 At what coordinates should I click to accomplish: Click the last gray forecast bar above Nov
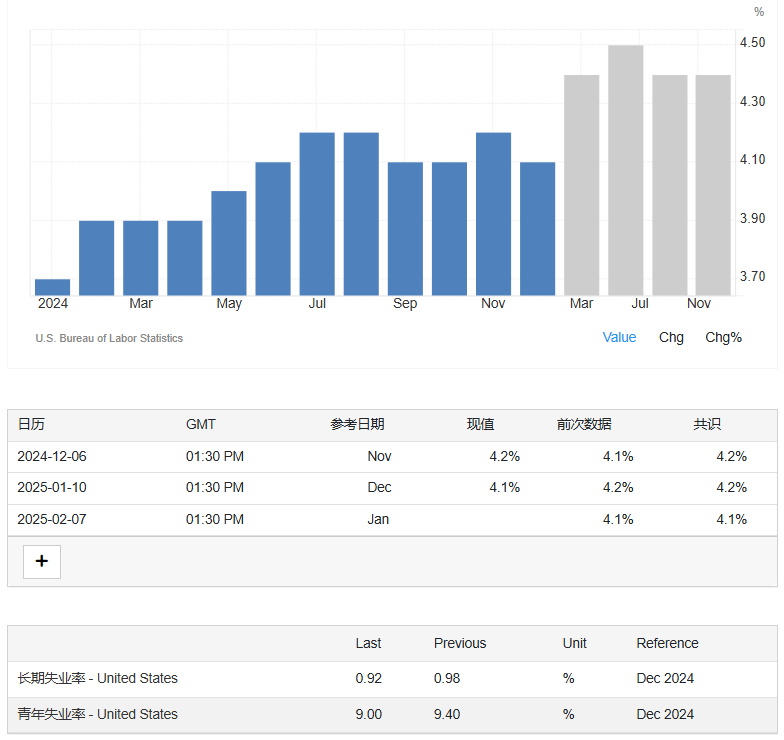click(713, 185)
